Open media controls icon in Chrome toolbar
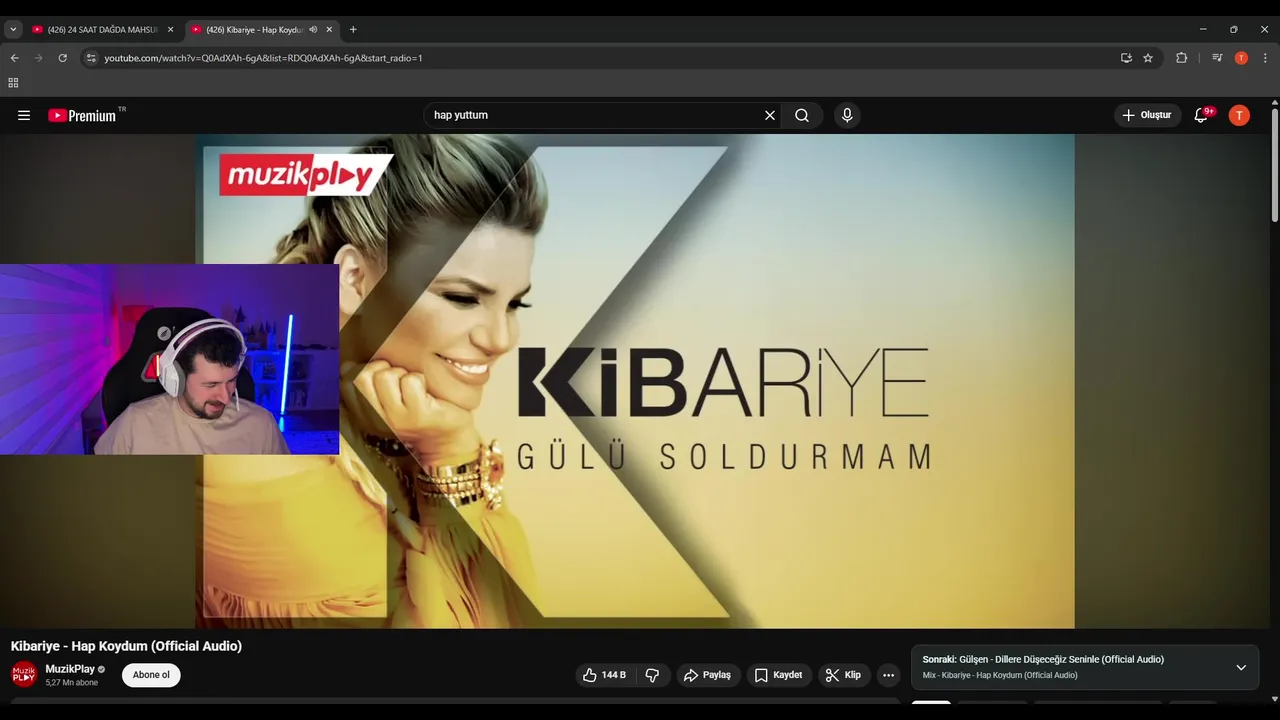This screenshot has height=720, width=1280. (1217, 58)
